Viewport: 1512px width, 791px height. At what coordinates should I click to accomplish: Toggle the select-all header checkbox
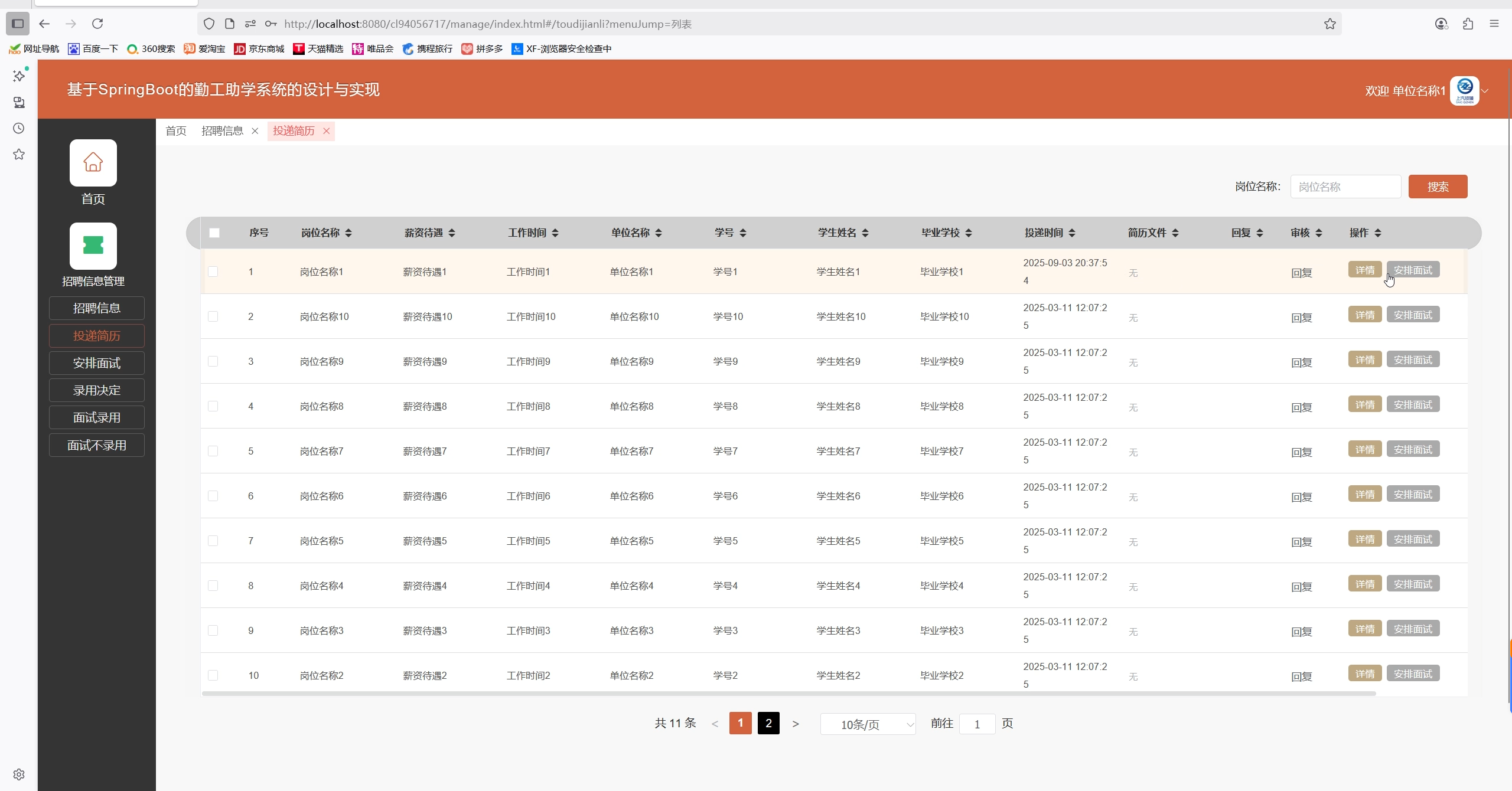pos(214,233)
